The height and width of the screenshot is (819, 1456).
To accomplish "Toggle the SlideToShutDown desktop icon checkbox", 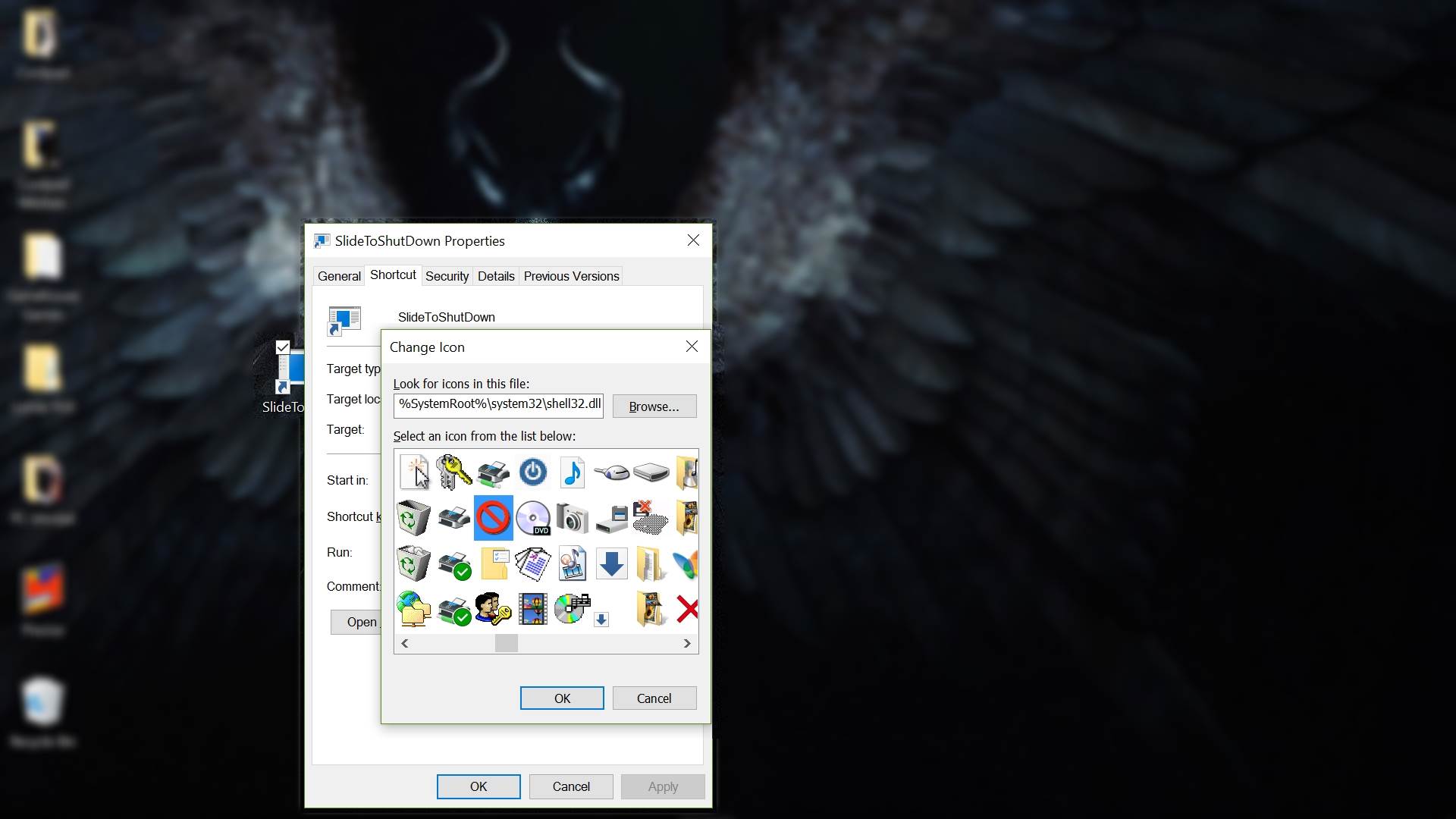I will [282, 347].
